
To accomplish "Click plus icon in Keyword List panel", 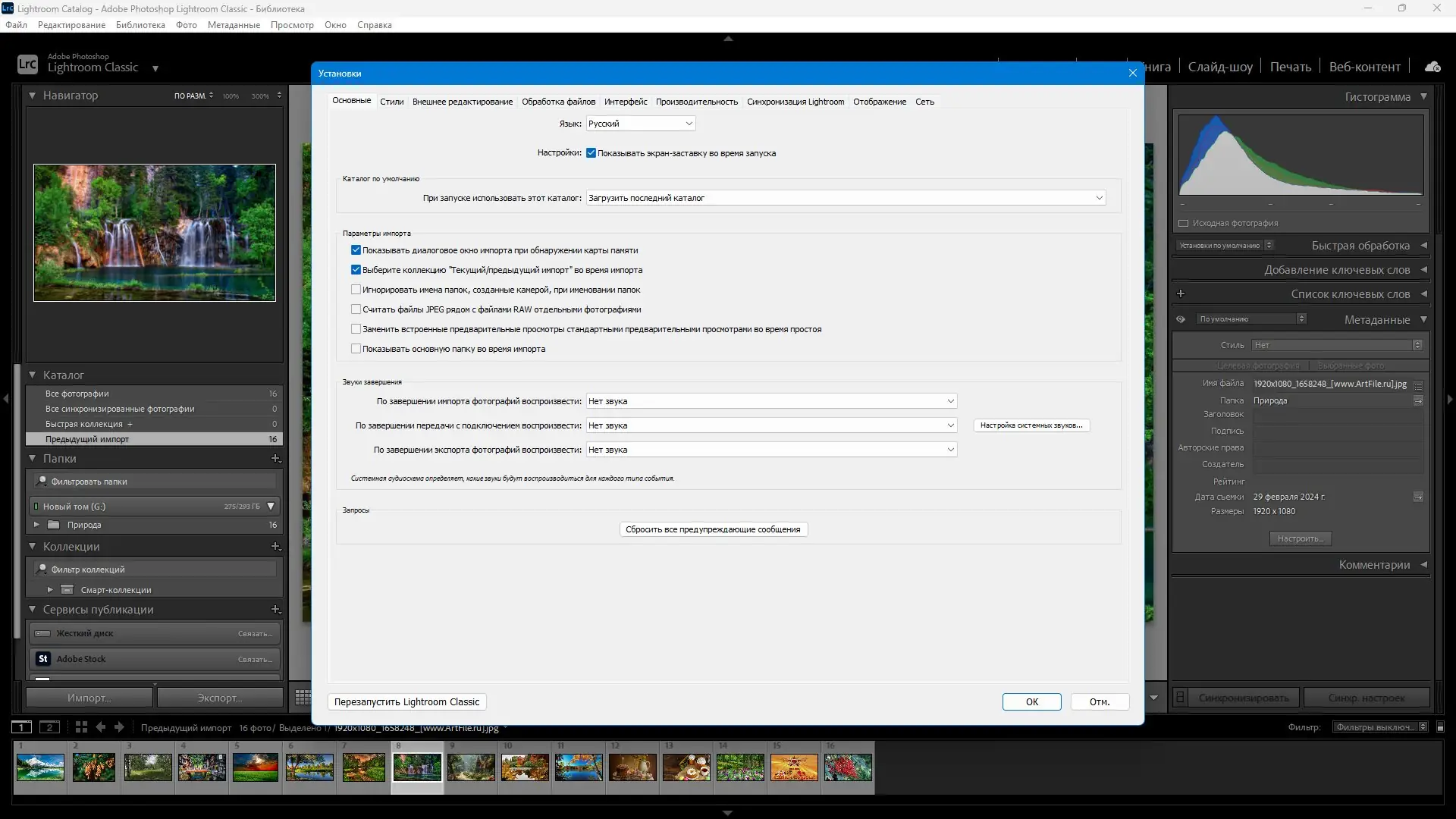I will (1181, 294).
